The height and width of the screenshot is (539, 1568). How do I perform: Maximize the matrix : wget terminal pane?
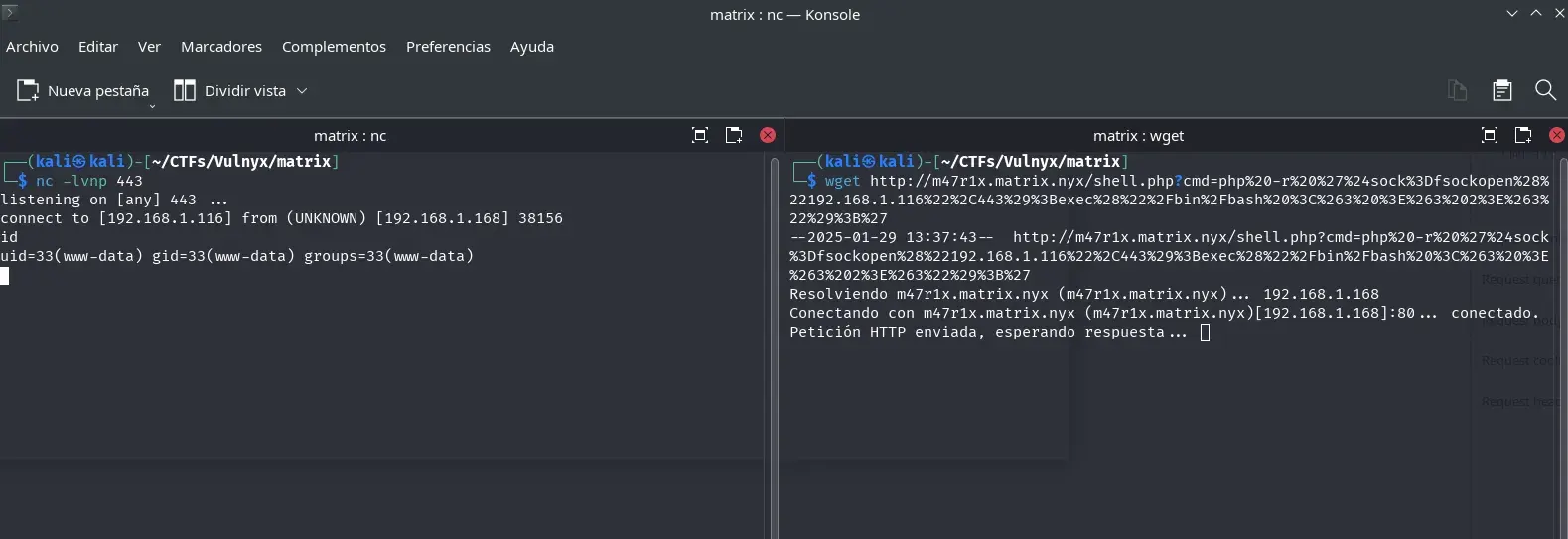[x=1490, y=135]
